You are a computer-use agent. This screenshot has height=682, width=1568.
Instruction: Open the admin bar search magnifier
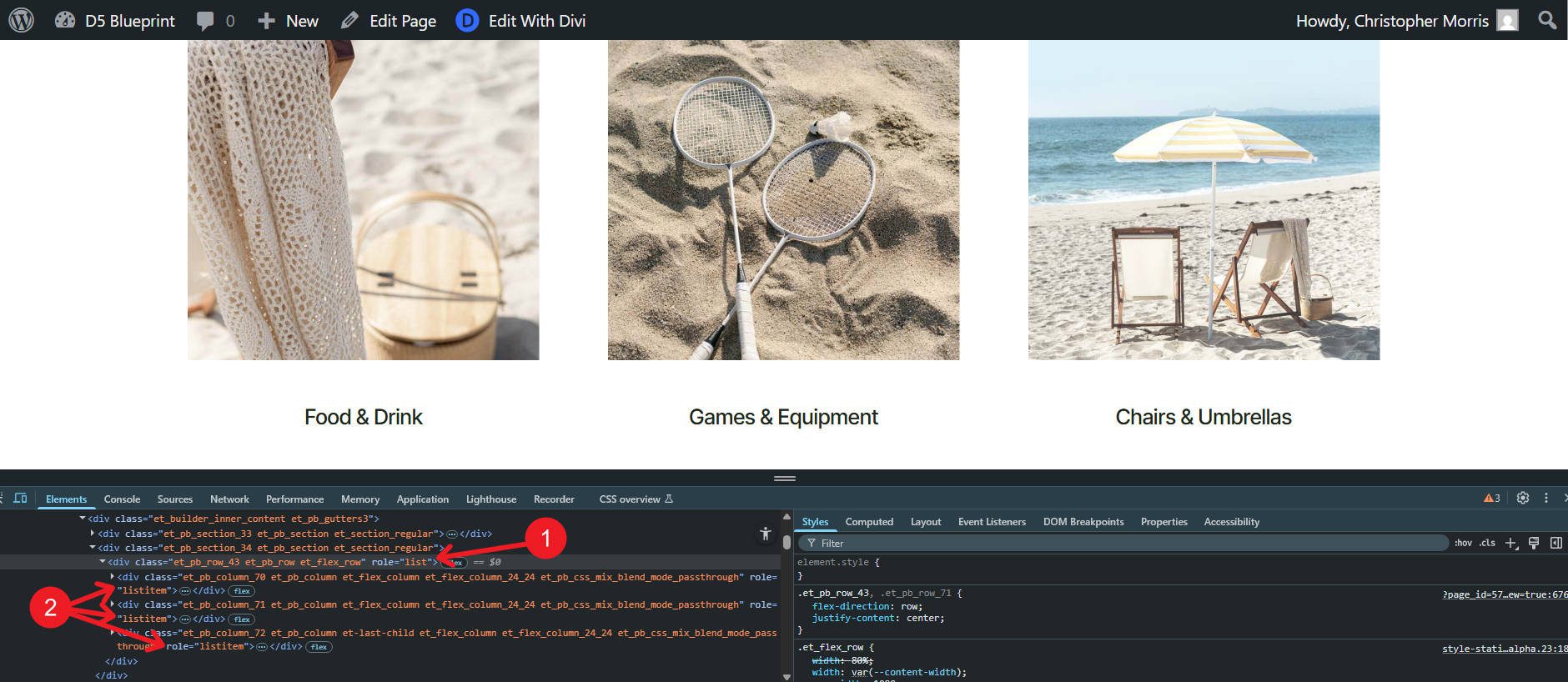(x=1547, y=20)
